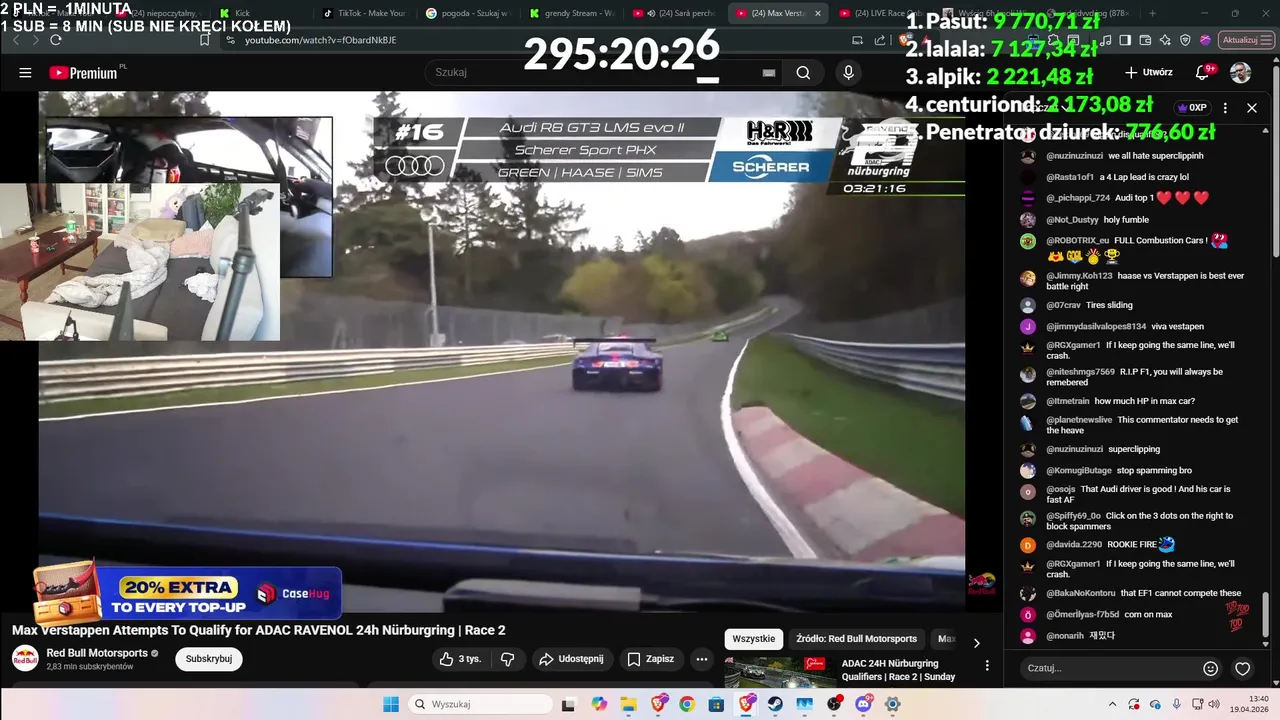Image resolution: width=1280 pixels, height=720 pixels.
Task: Share the video with Udostępnij
Action: pos(570,659)
